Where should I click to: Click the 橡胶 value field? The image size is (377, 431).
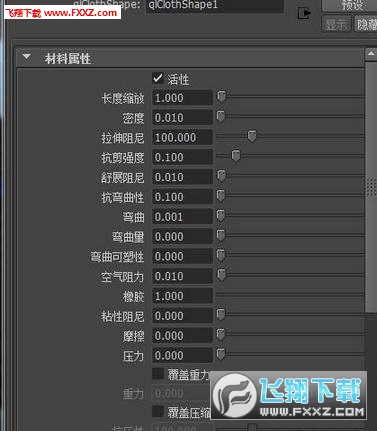[x=182, y=296]
